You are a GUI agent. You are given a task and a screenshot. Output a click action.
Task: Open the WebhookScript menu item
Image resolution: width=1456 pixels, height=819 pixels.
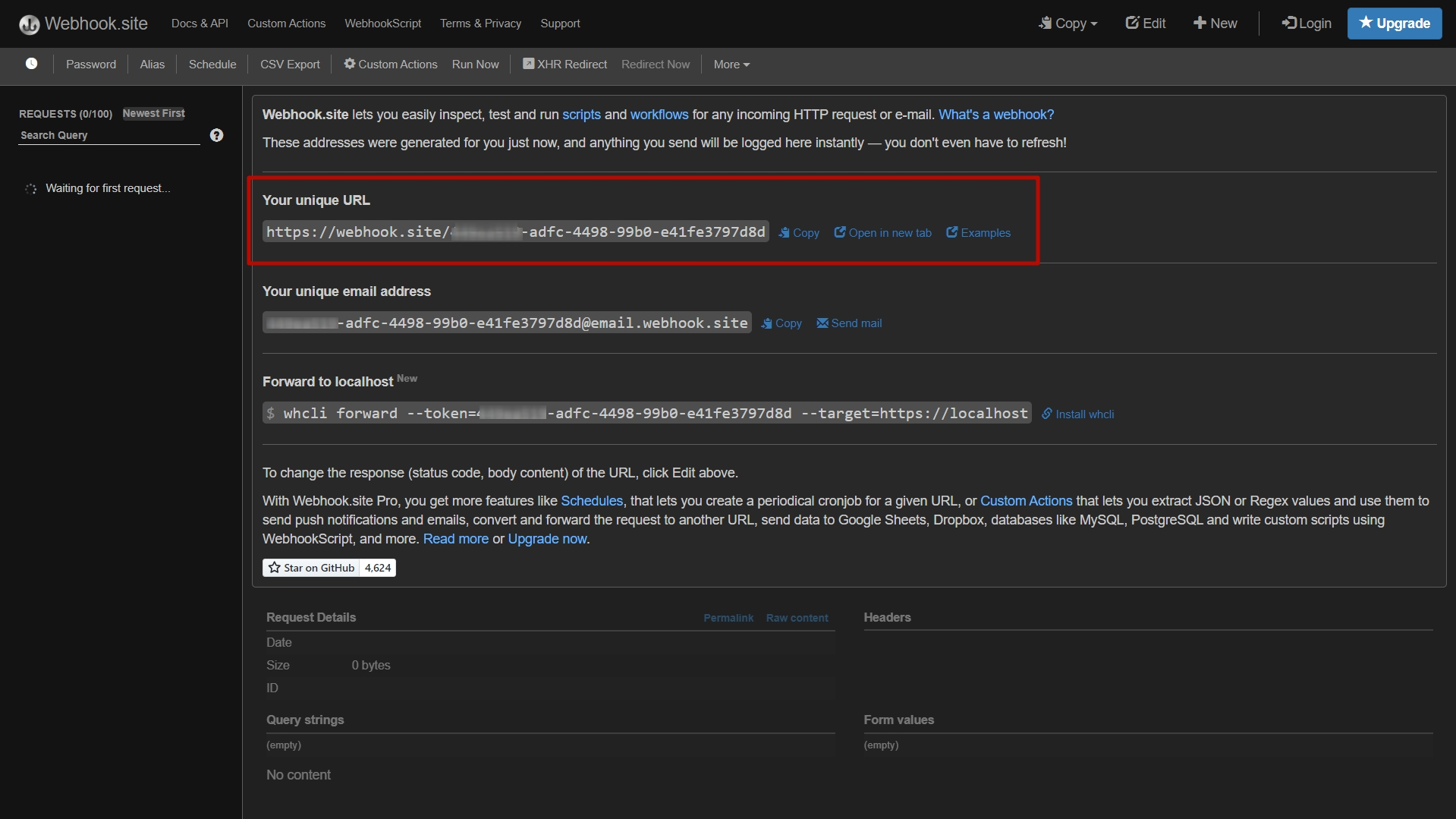tap(382, 24)
